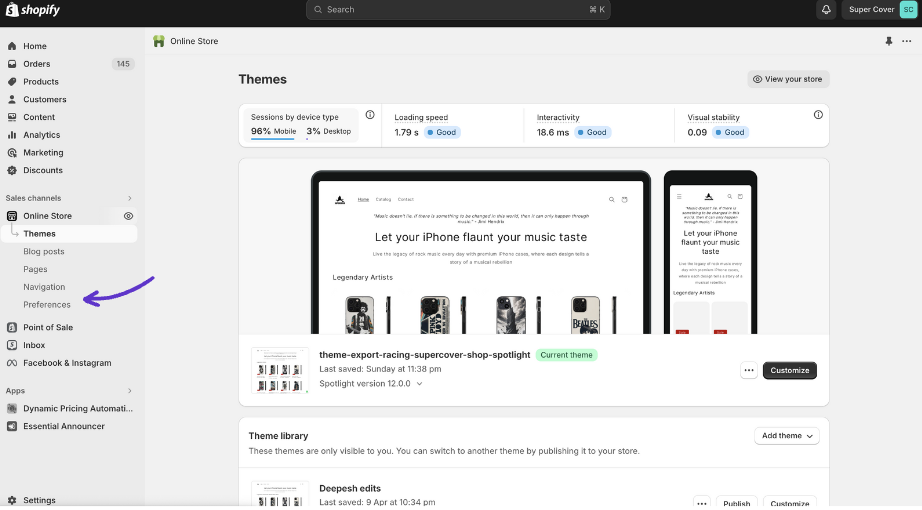The image size is (922, 510).
Task: Click the Customers person icon
Action: pos(12,99)
